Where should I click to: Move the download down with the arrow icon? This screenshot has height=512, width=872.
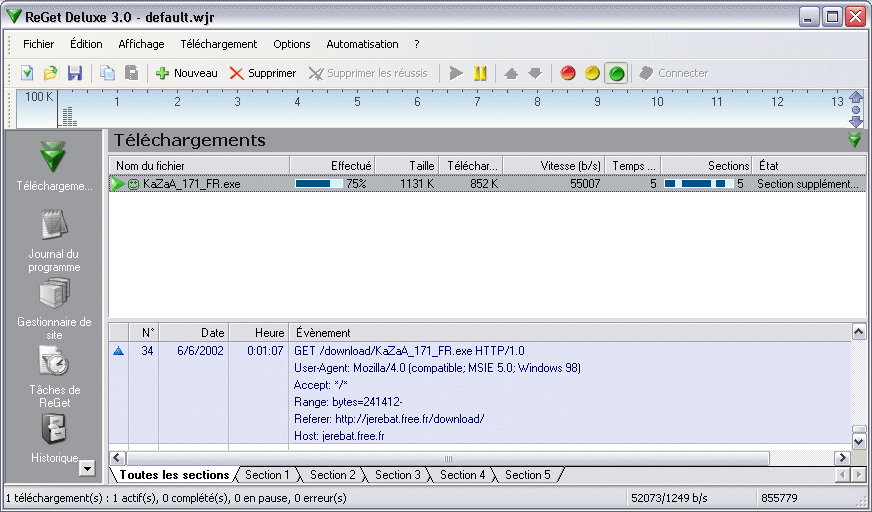click(x=535, y=73)
